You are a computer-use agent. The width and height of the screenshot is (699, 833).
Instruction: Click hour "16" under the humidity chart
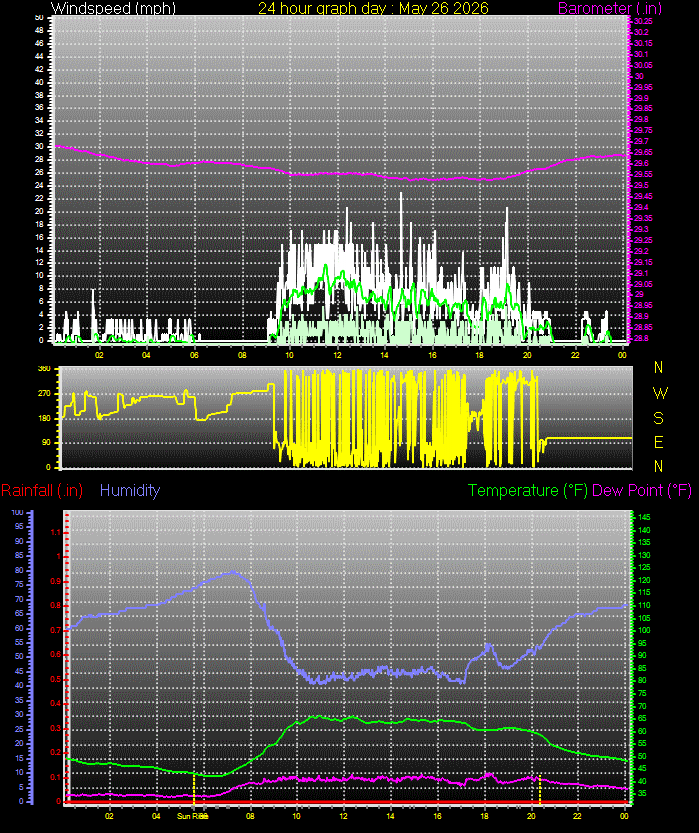(437, 816)
